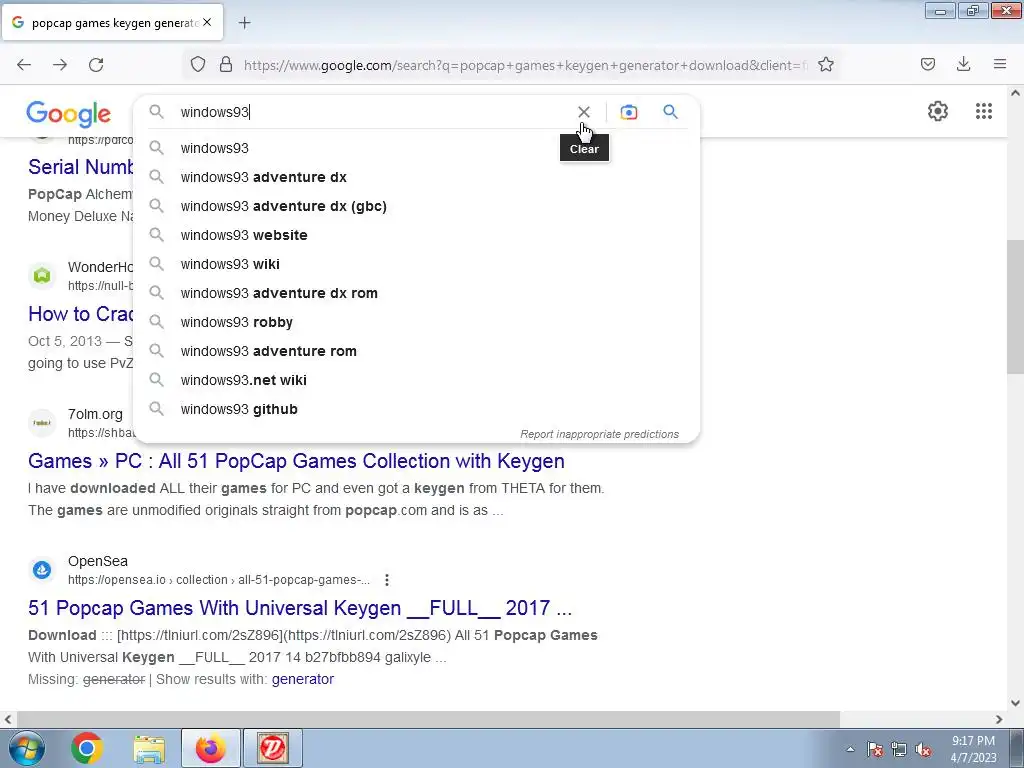Screen dimensions: 1024x768
Task: View site security padlock info
Action: [x=226, y=65]
